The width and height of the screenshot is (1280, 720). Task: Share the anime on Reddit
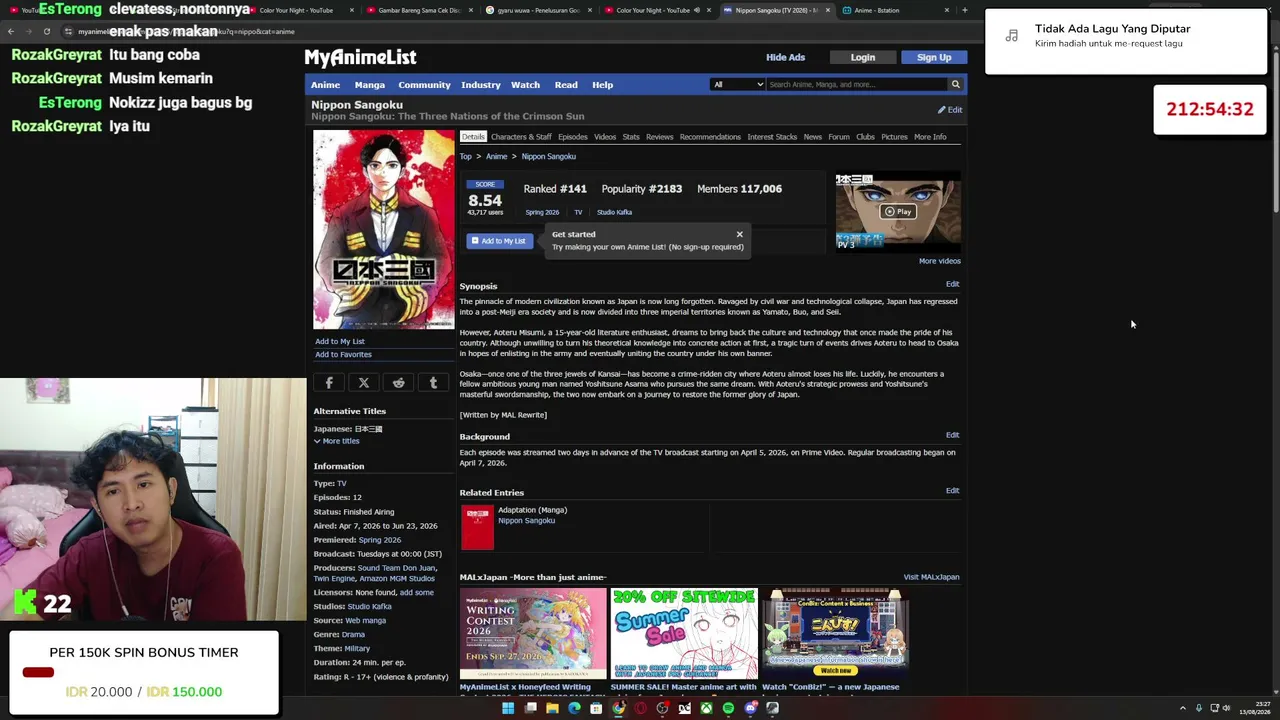(x=399, y=383)
